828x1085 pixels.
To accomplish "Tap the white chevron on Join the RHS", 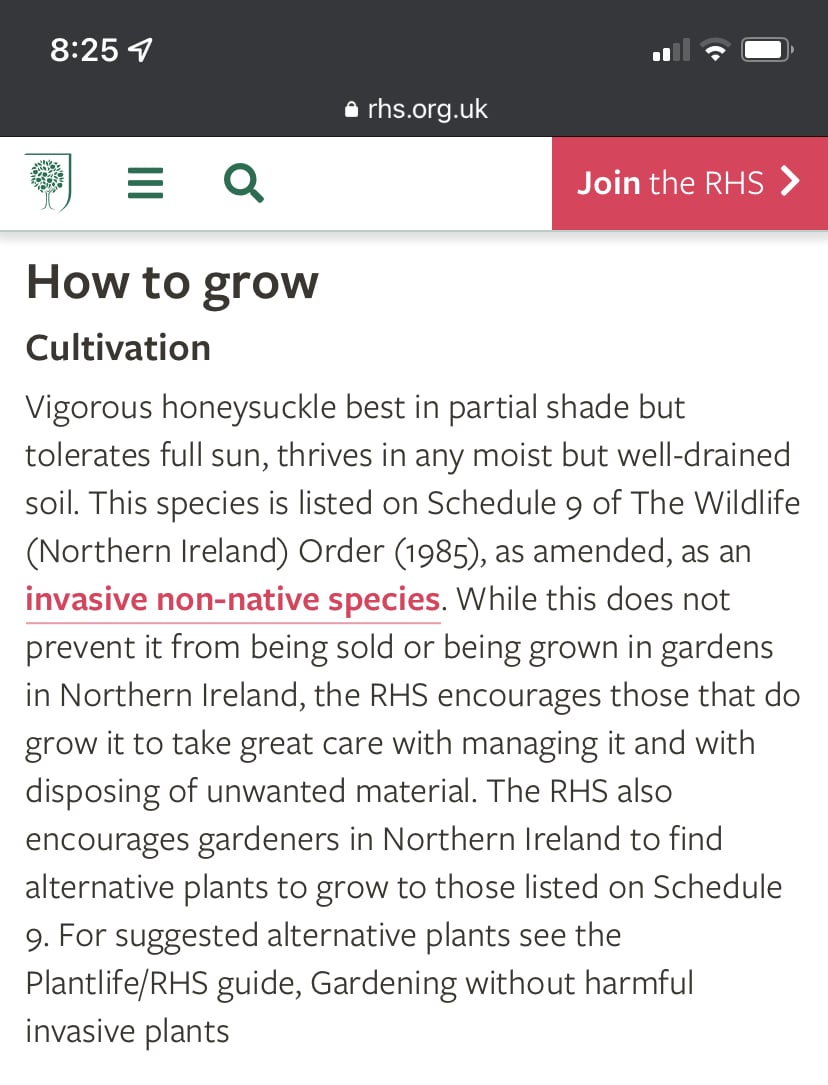I will [790, 182].
